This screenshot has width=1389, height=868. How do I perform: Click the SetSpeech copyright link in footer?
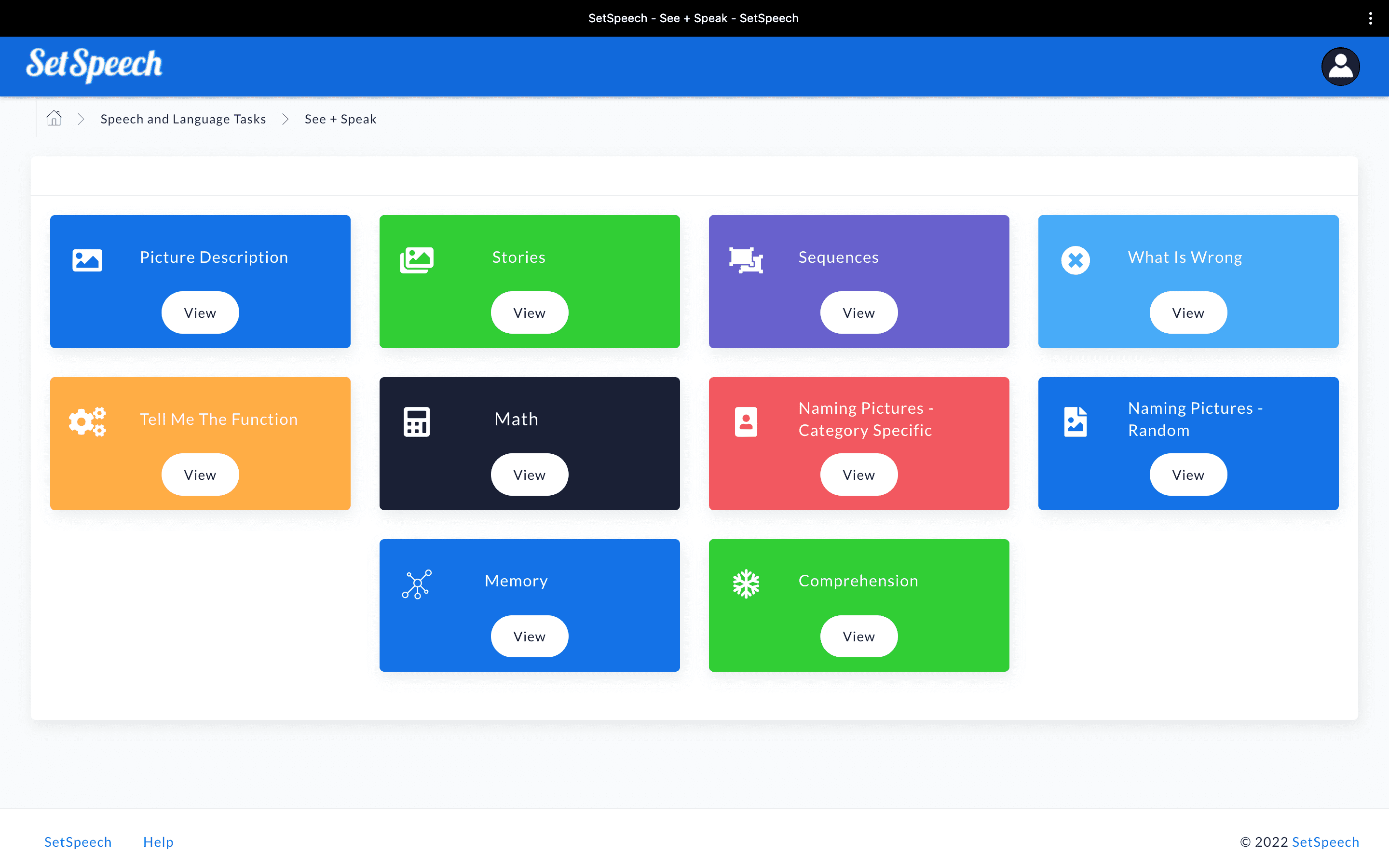pyautogui.click(x=1325, y=841)
